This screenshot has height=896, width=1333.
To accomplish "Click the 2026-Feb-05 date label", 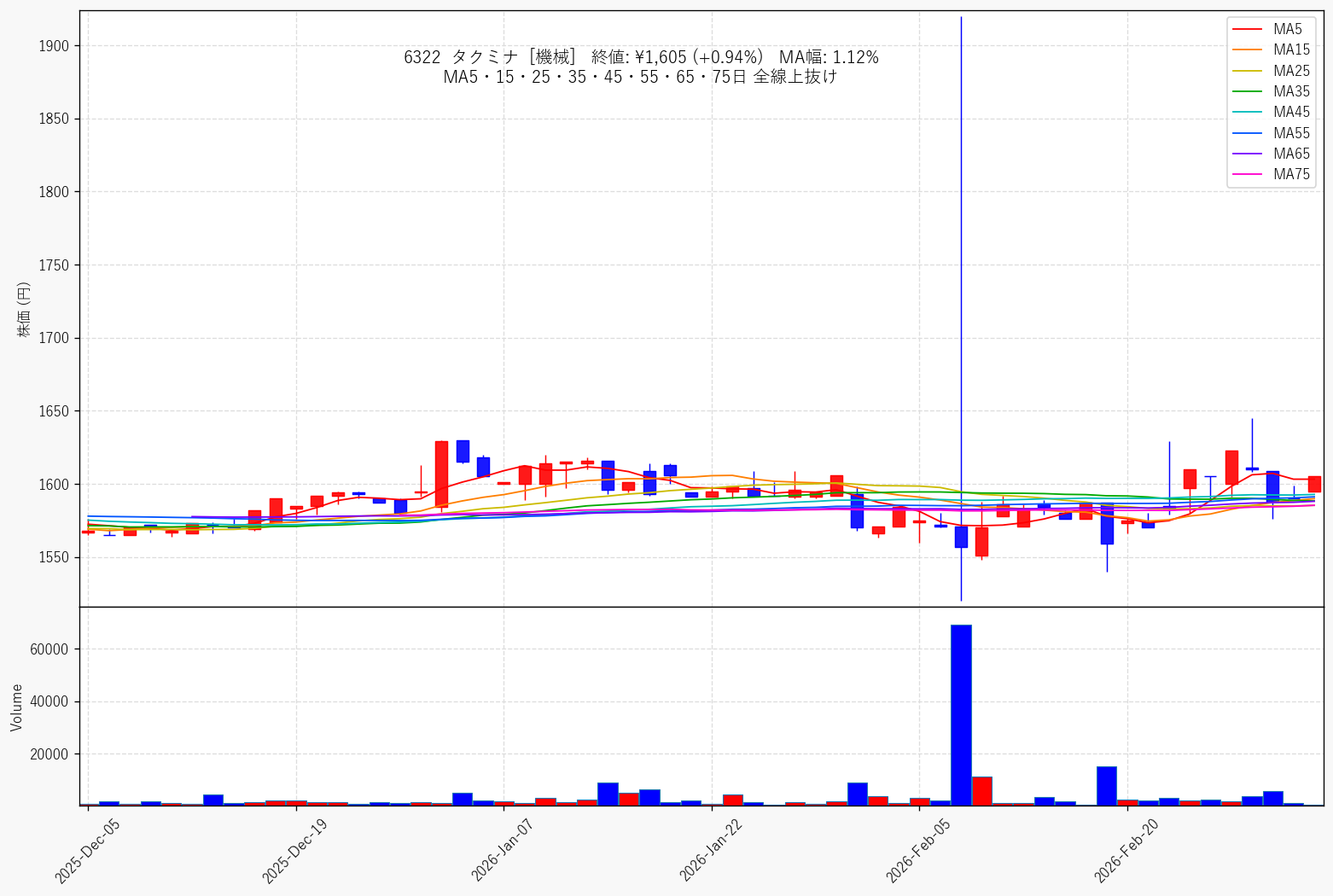I will pyautogui.click(x=919, y=850).
